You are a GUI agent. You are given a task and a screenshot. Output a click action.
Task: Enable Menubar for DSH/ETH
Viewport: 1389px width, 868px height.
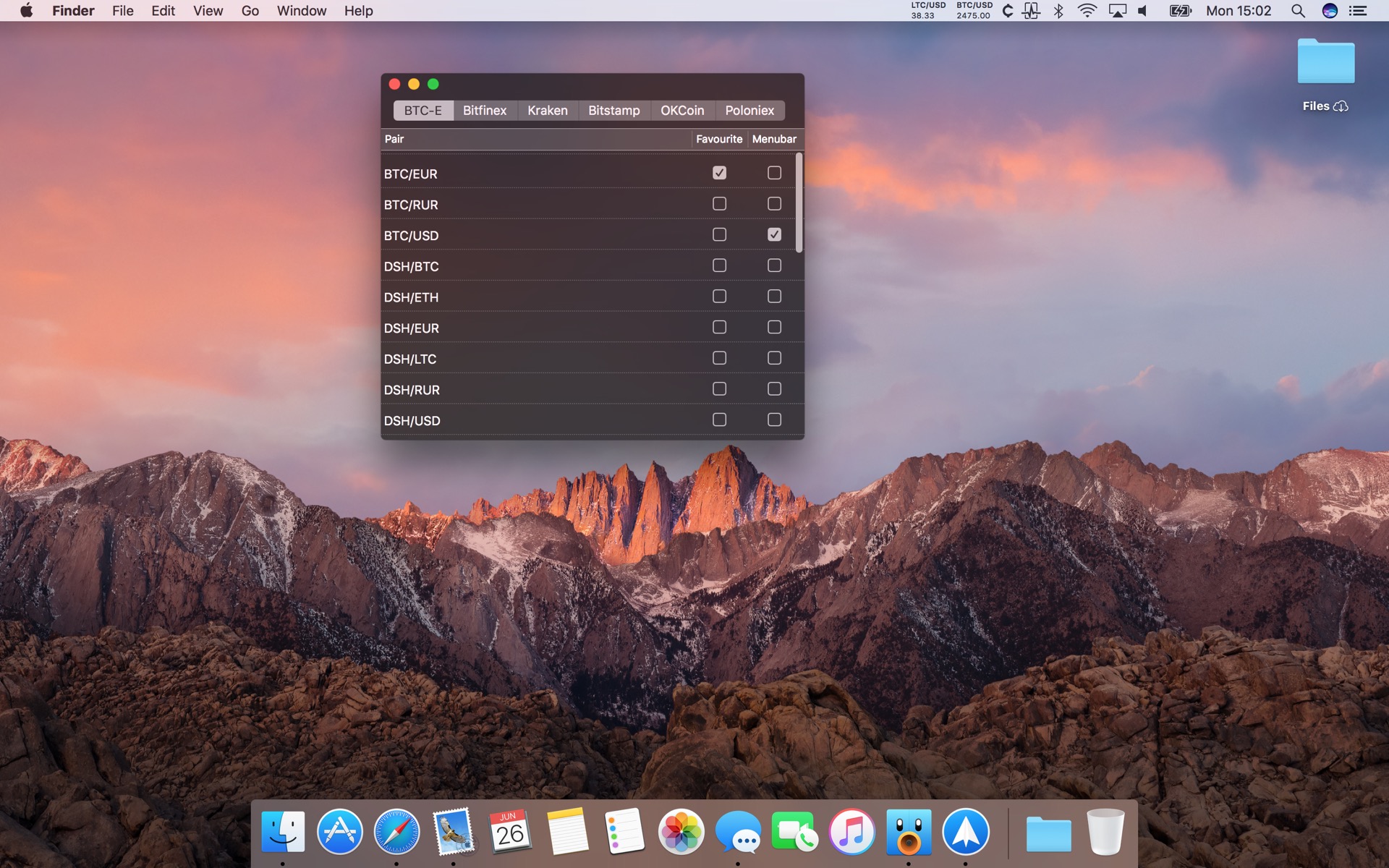(774, 297)
